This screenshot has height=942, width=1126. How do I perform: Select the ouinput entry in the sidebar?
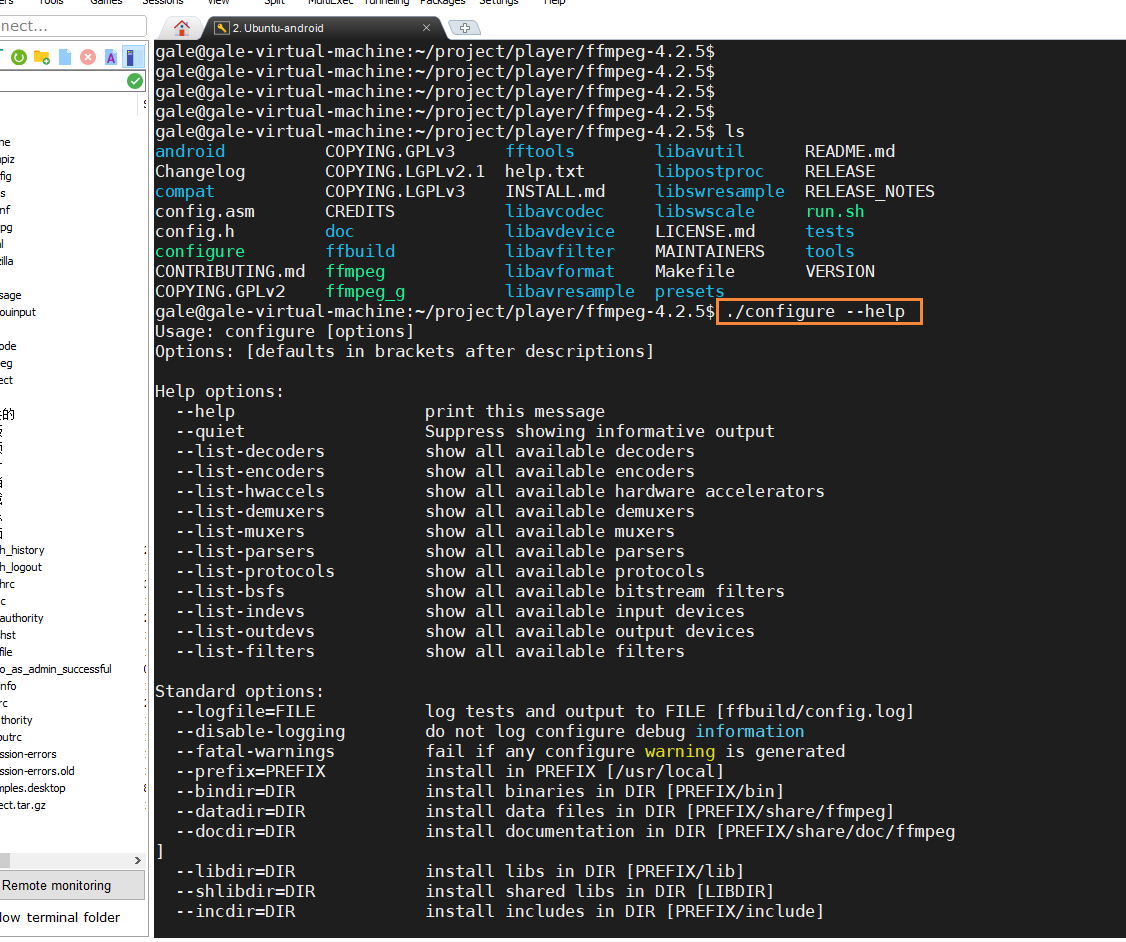click(18, 312)
